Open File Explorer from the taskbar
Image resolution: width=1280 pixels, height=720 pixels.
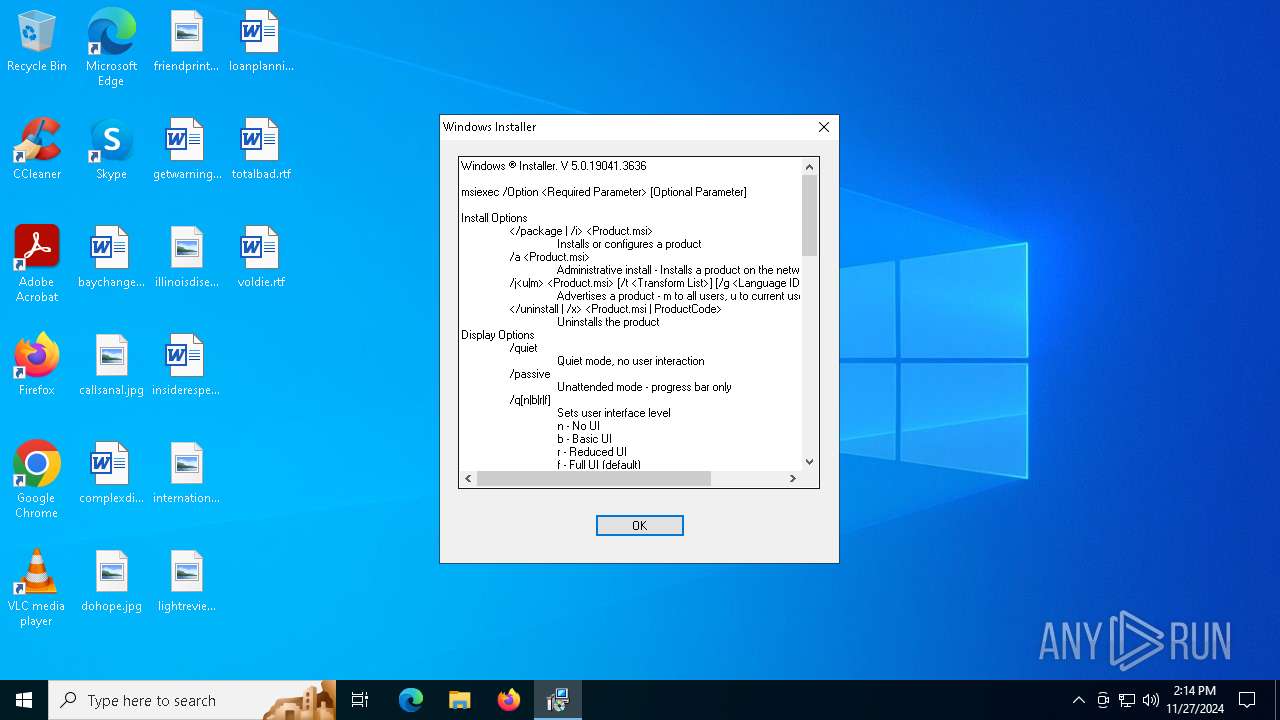(x=460, y=700)
